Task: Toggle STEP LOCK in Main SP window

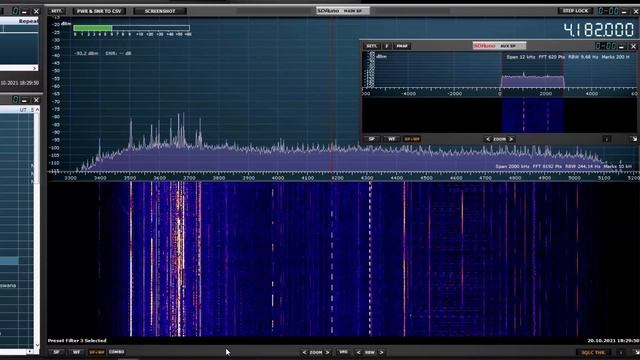Action: [576, 11]
